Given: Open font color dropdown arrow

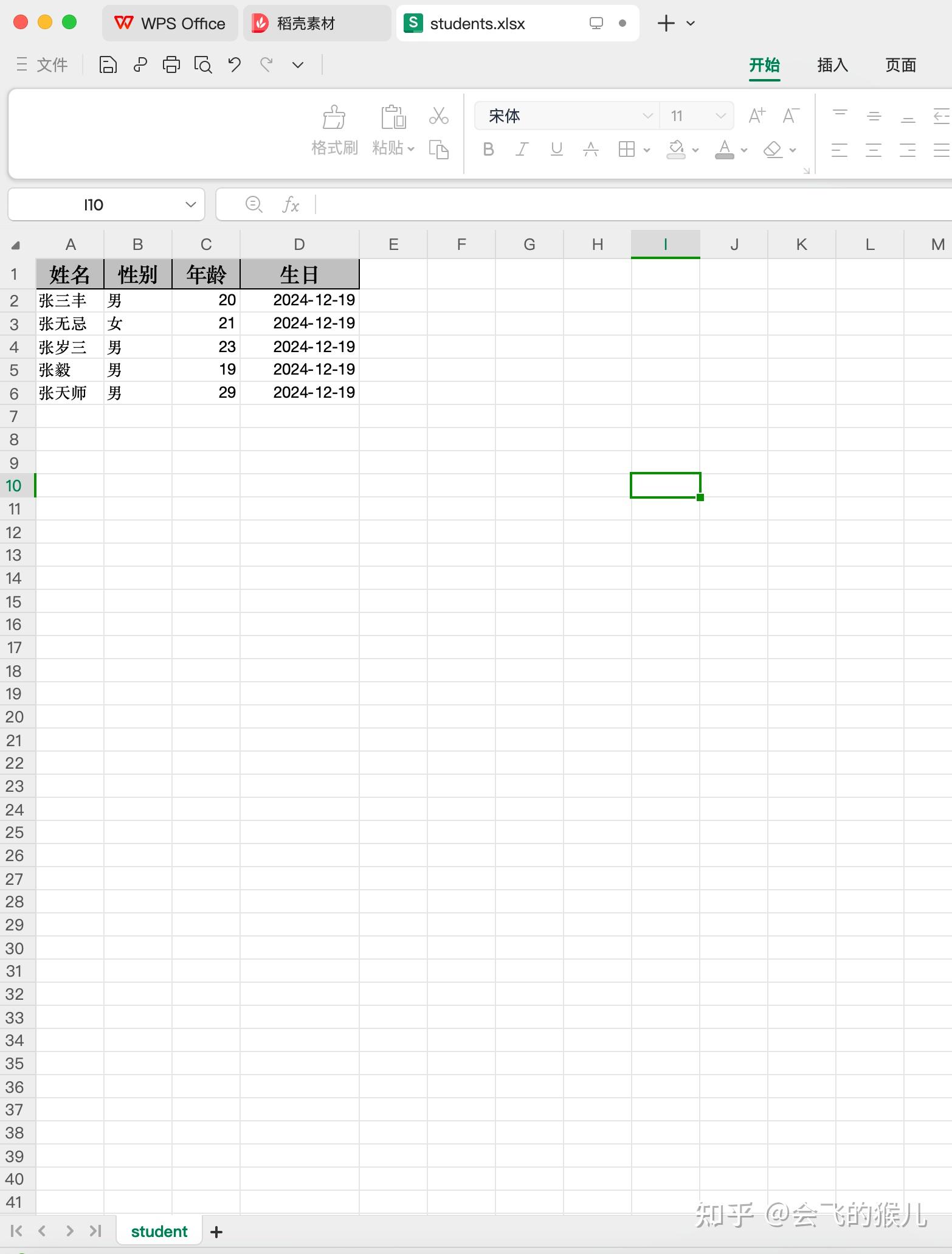Looking at the screenshot, I should [744, 150].
